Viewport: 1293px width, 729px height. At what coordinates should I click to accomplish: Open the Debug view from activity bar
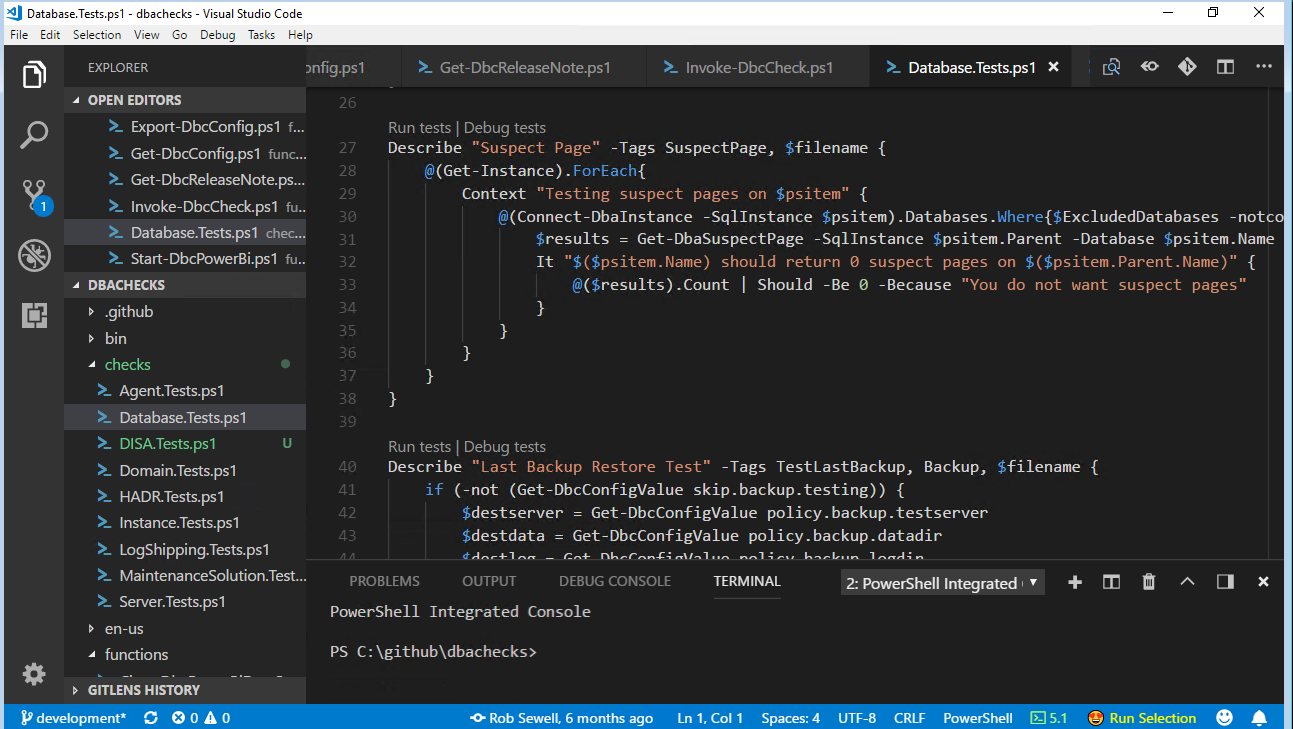[x=34, y=255]
